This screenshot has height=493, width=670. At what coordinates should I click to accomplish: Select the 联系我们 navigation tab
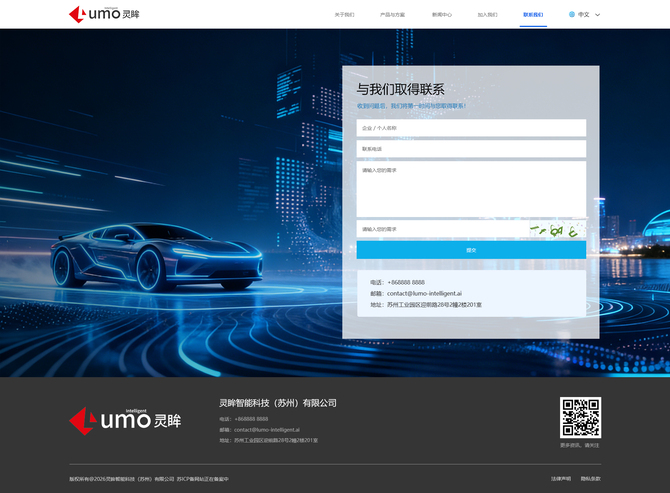coord(533,15)
